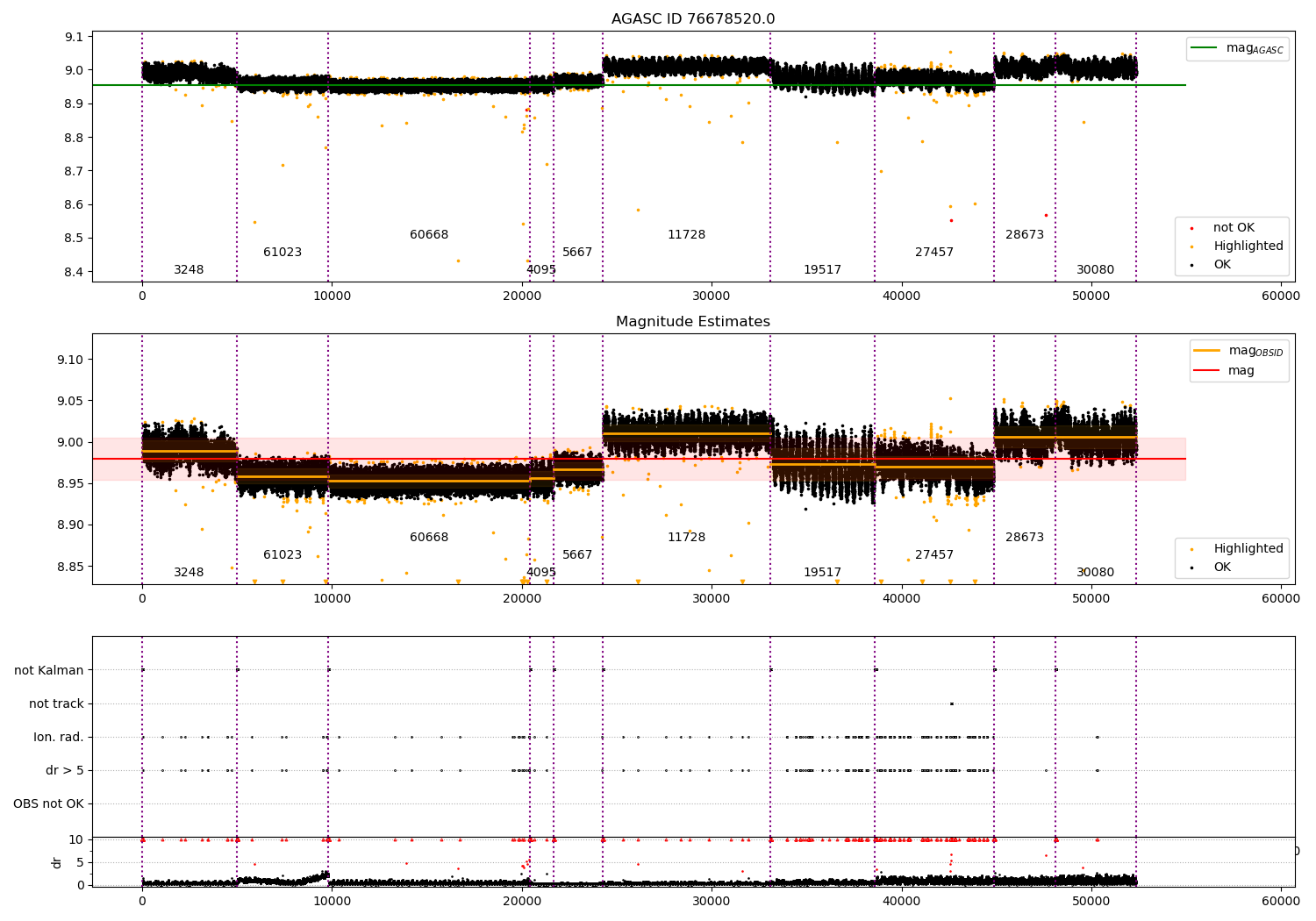This screenshot has width=1316, height=921.
Task: Click OBSID 19517 label in Magnitude Estimates plot
Action: click(x=822, y=573)
